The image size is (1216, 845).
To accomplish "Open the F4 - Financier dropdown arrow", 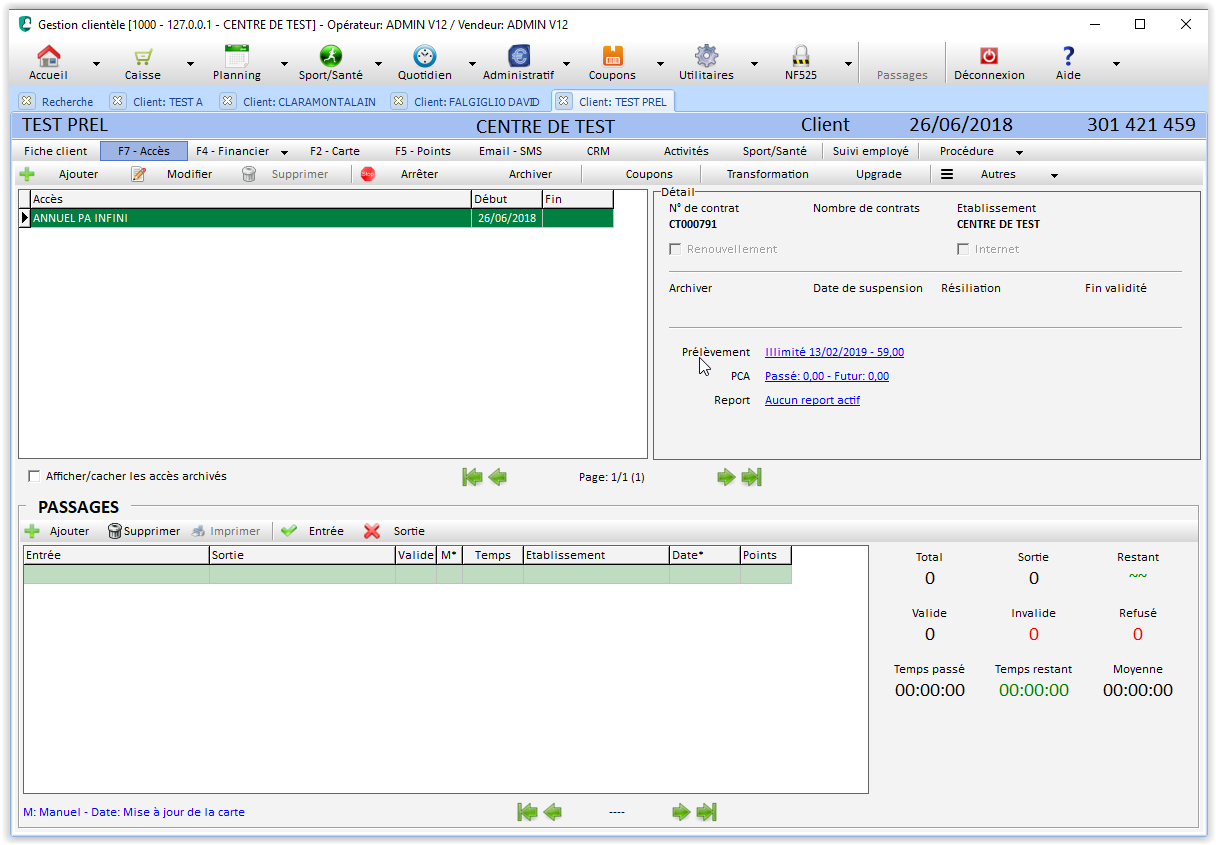I will 284,152.
